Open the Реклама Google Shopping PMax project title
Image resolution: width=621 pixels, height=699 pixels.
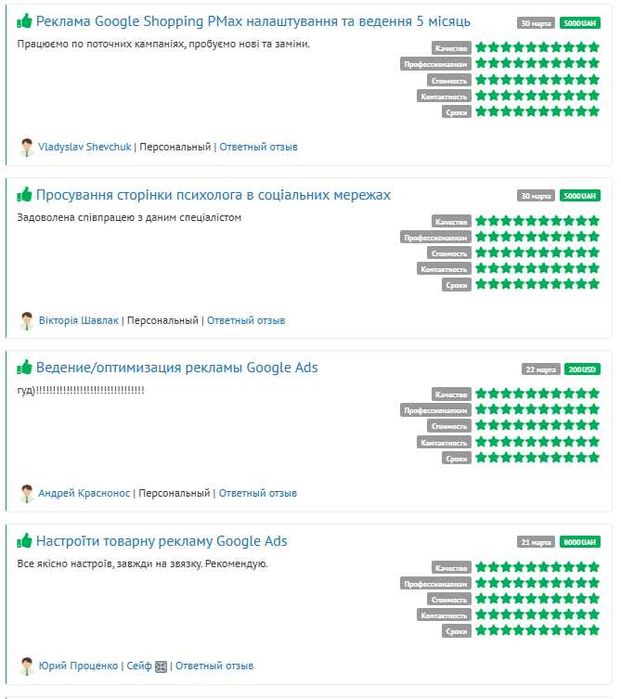tap(253, 21)
